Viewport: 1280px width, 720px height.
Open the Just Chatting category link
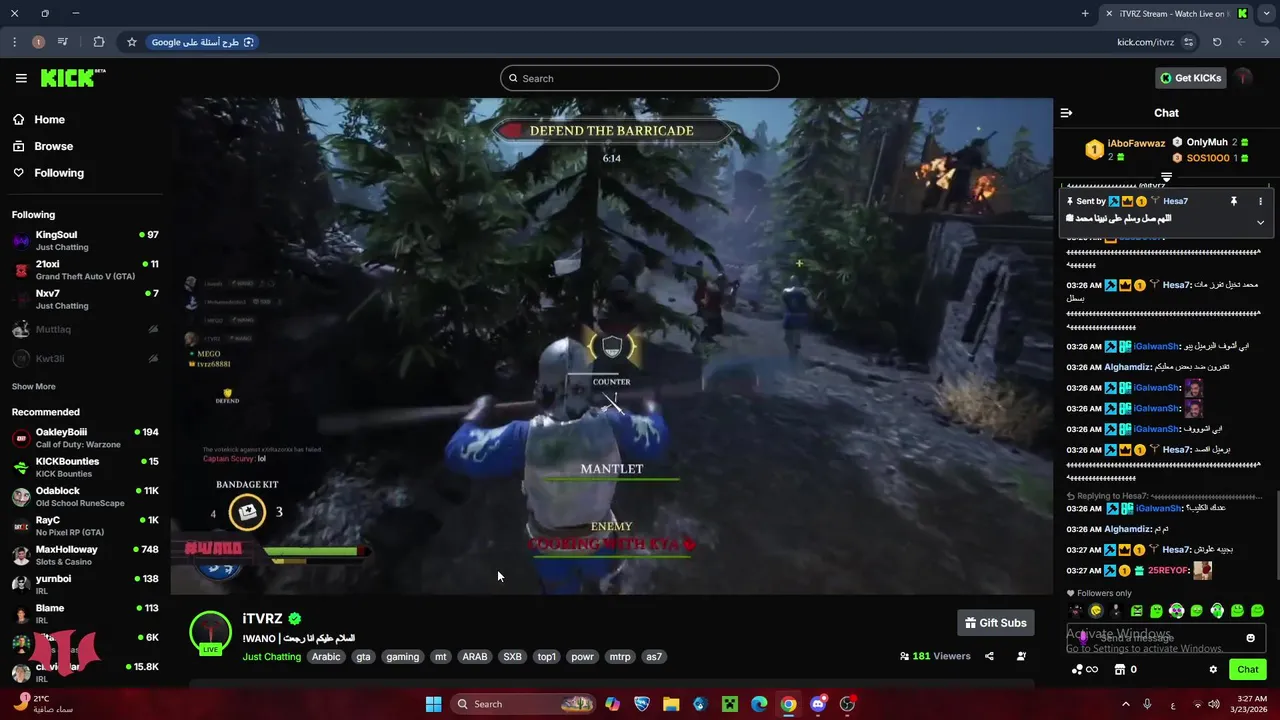pos(271,657)
